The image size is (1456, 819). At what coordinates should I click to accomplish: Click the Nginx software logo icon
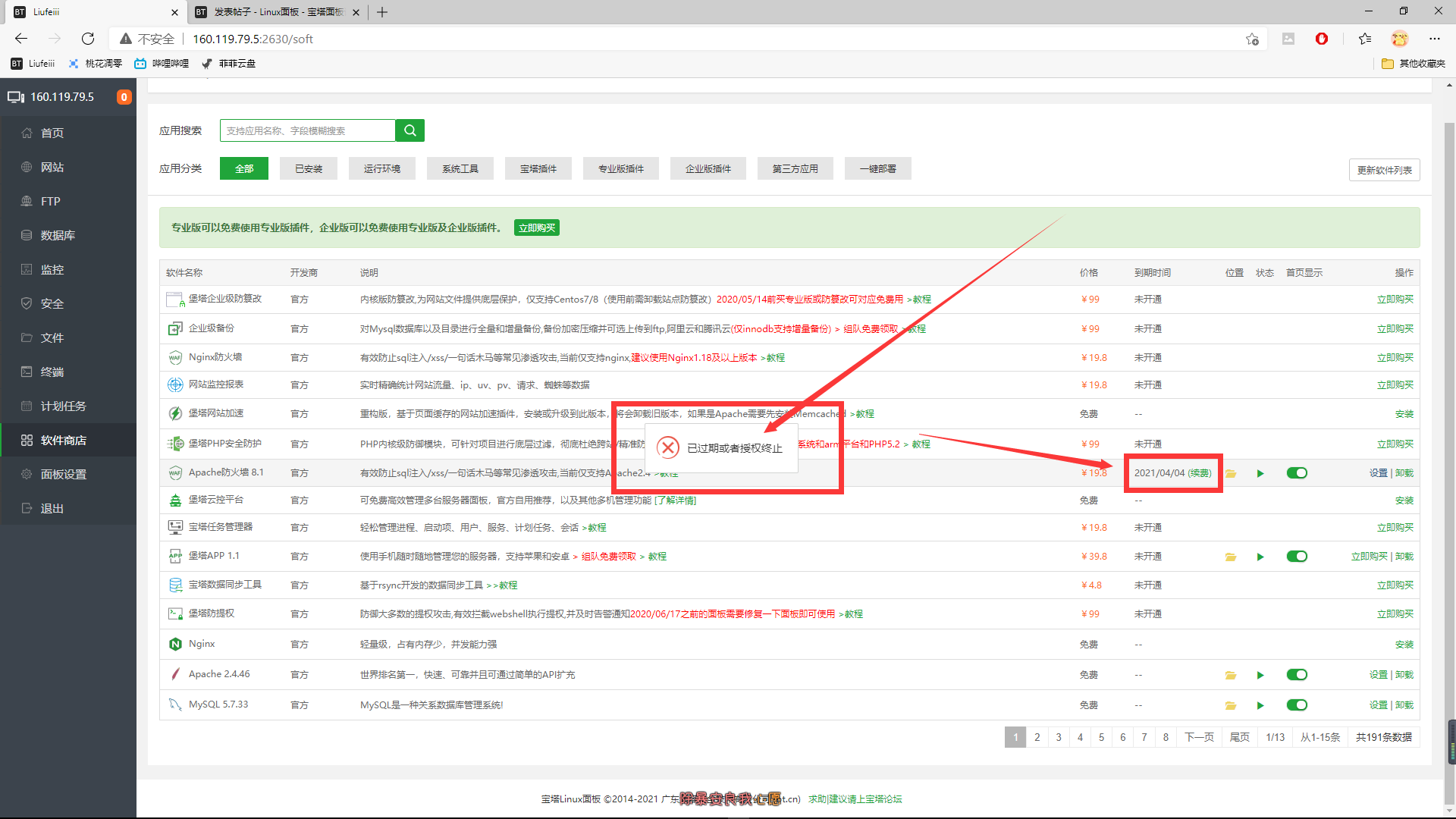(175, 644)
